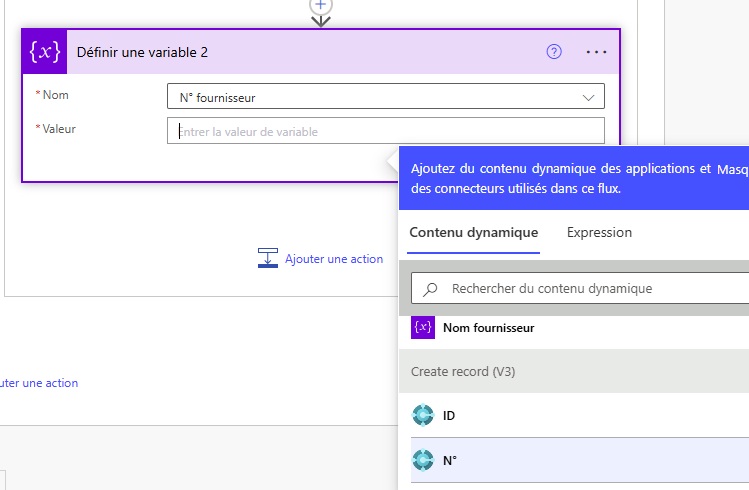Select the Nom fournisseur variable text

(488, 328)
